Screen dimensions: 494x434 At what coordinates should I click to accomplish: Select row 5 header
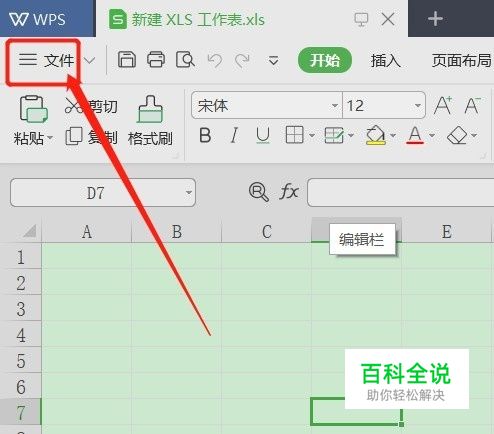tap(21, 361)
